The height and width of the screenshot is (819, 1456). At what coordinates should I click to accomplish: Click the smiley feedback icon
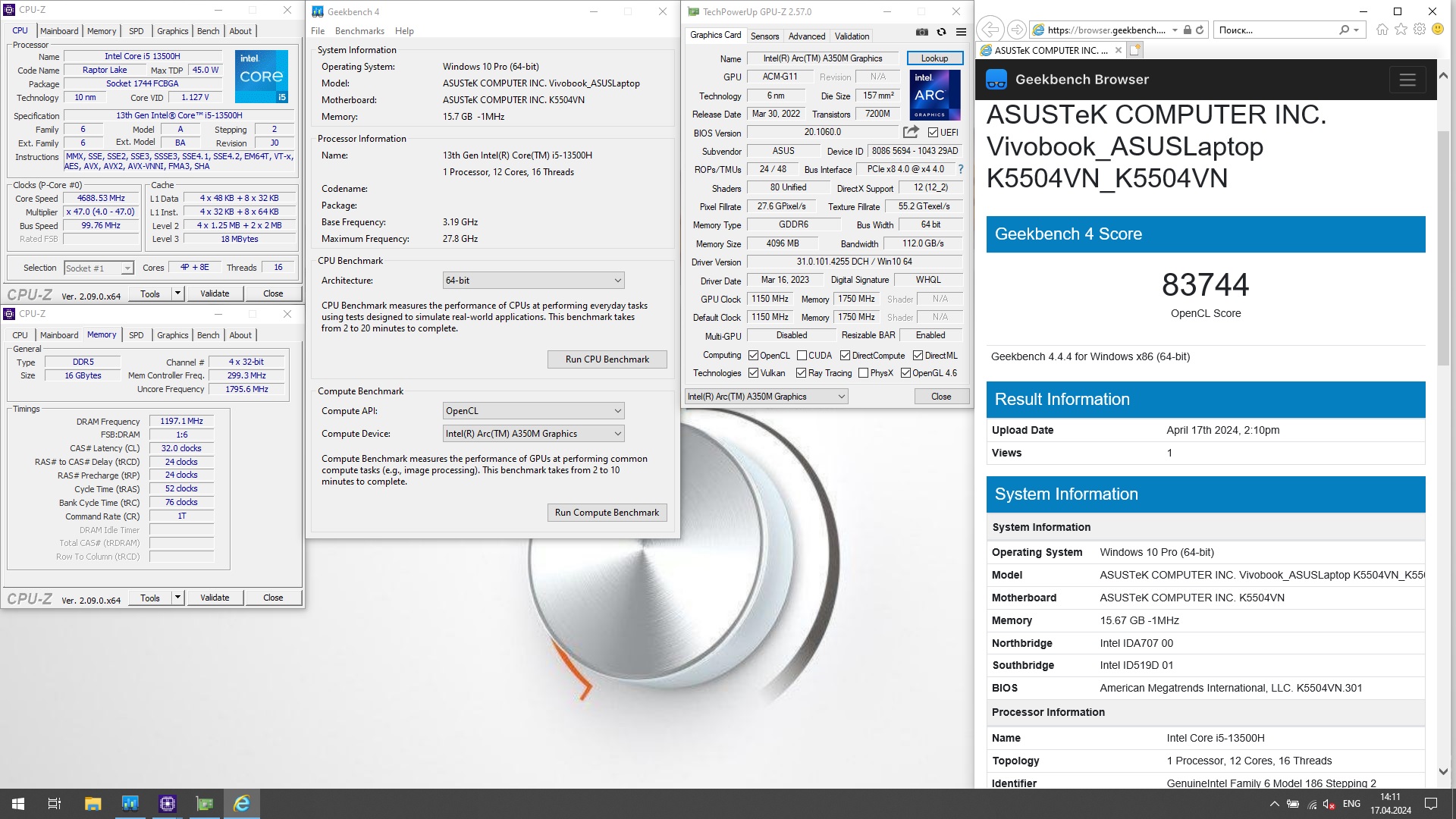[1438, 30]
